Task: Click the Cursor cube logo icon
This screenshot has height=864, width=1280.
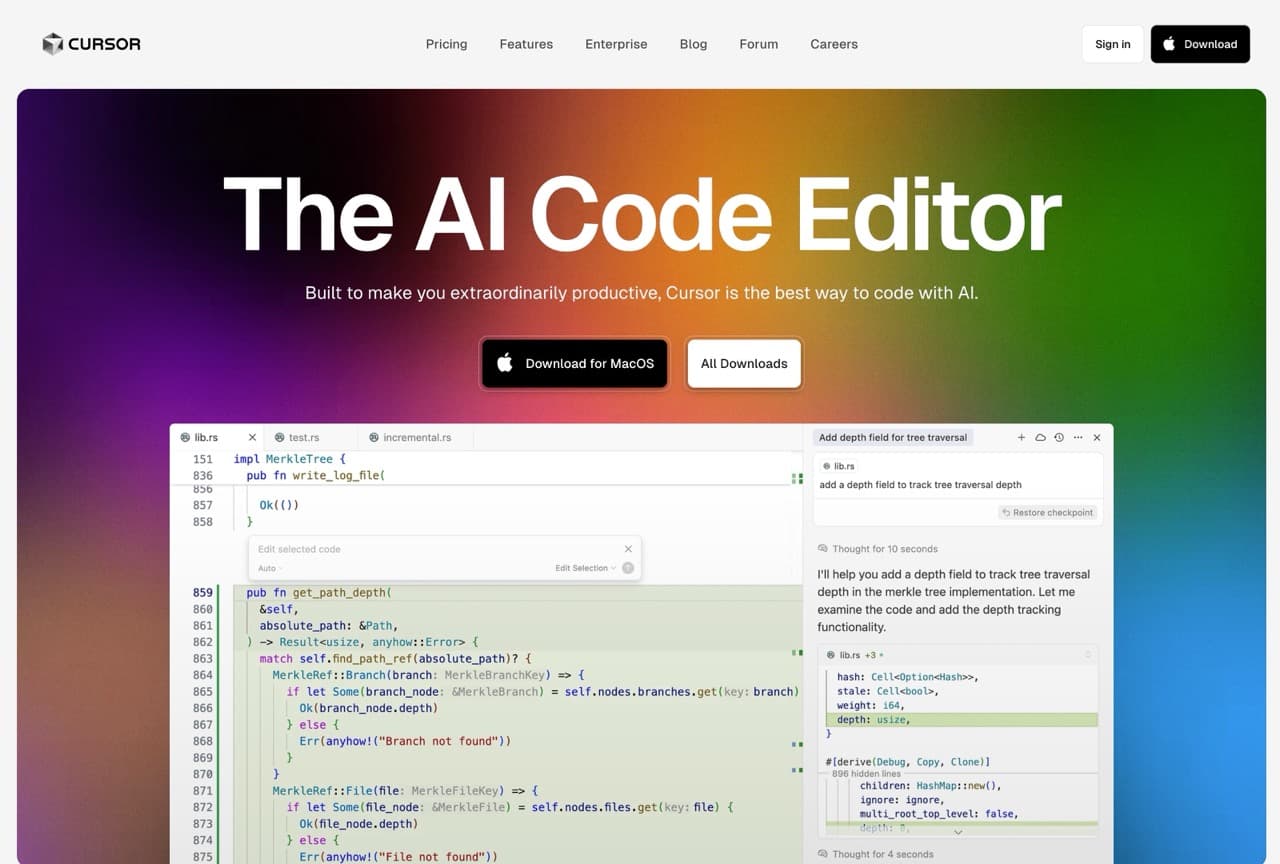Action: [52, 44]
